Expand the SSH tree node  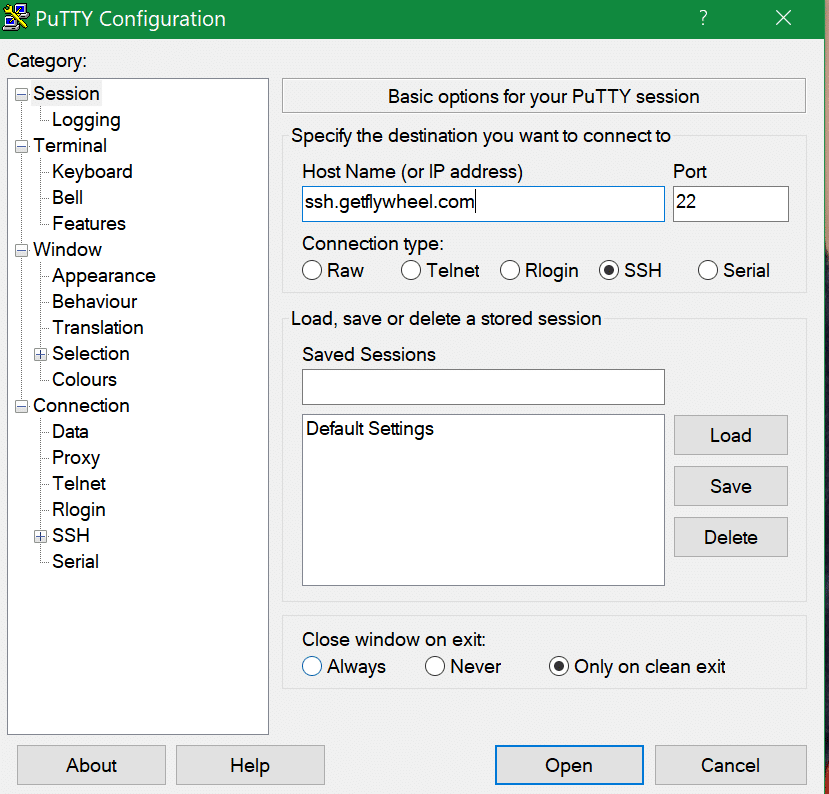(x=40, y=536)
